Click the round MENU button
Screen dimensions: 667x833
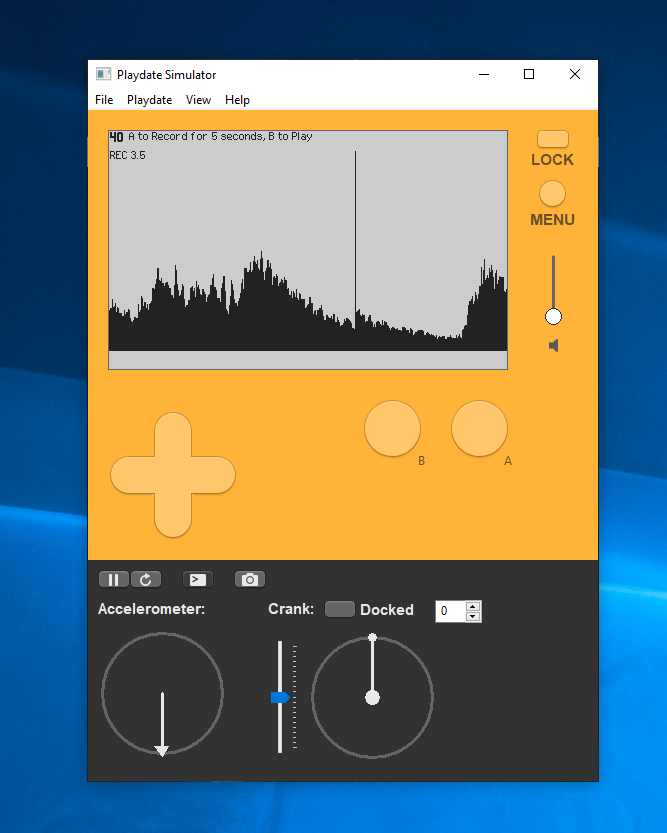(552, 193)
